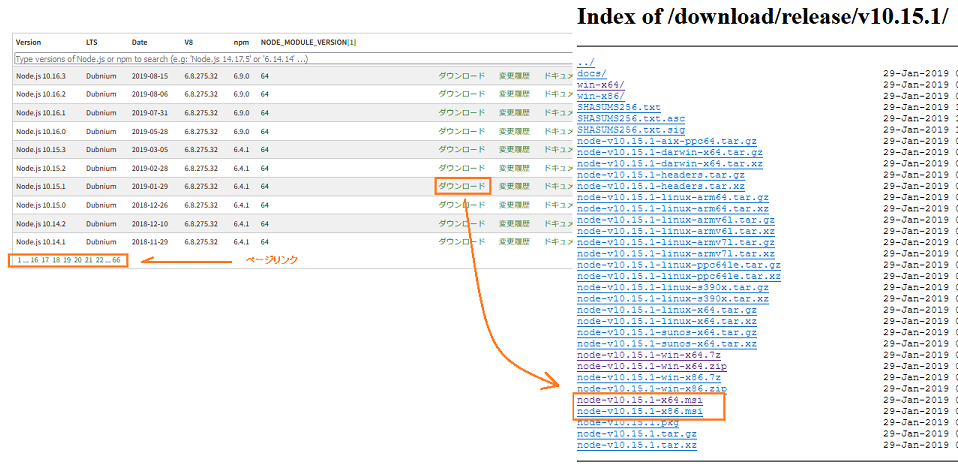Open the footnote [1] link beside NODE_MODULE_VERSION
The height and width of the screenshot is (471, 958).
point(352,43)
